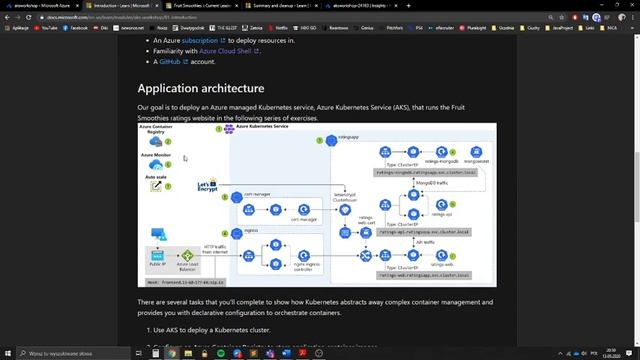Image resolution: width=640 pixels, height=360 pixels.
Task: Click the Application architecture heading
Action: click(200, 88)
